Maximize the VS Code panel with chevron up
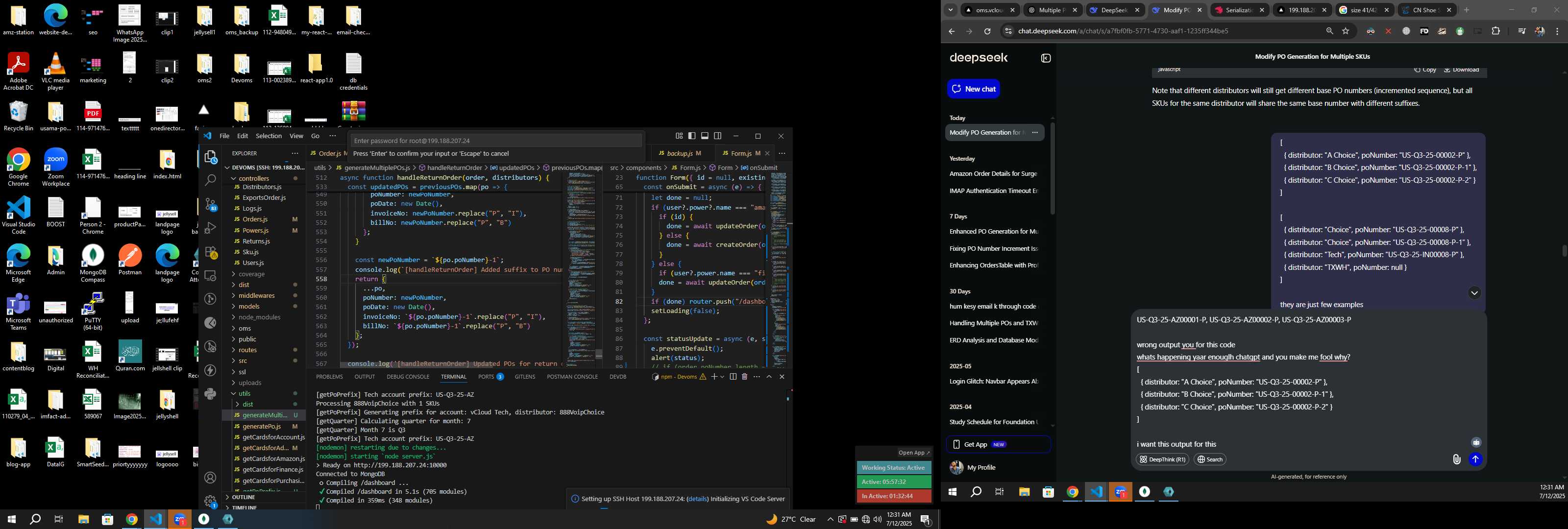The image size is (1568, 529). (769, 377)
